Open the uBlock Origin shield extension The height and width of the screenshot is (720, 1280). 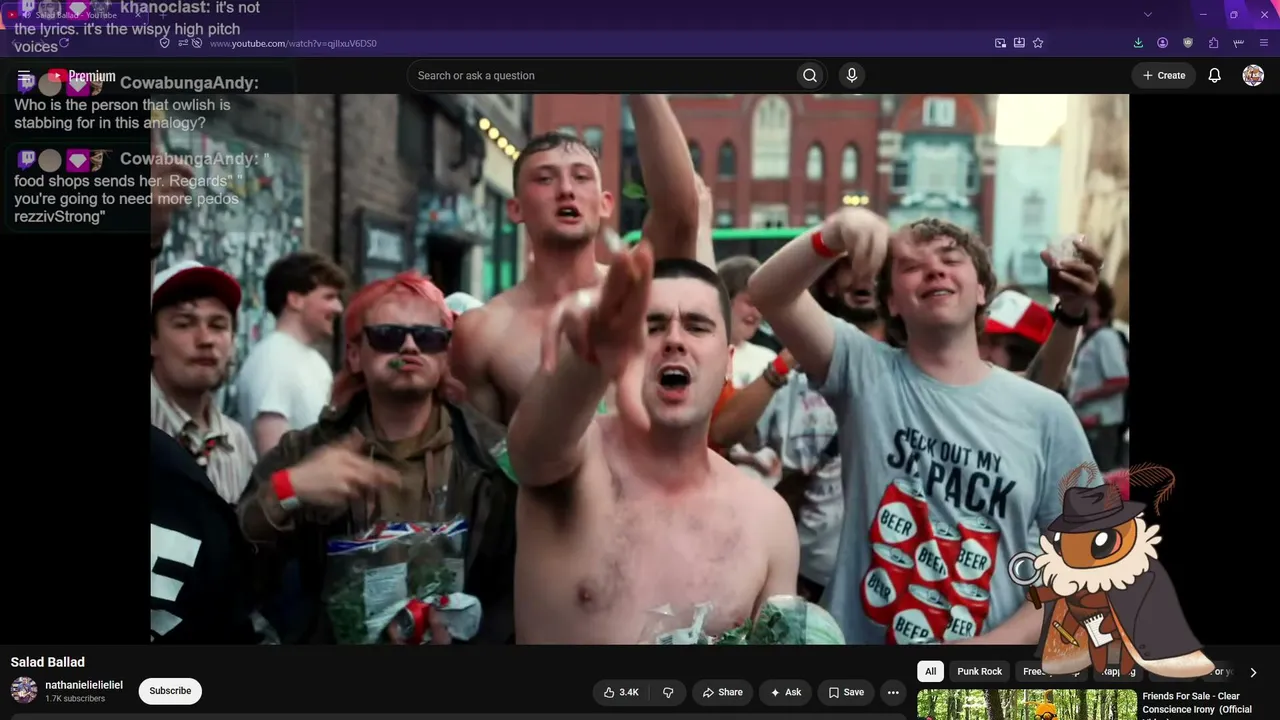coord(1188,43)
